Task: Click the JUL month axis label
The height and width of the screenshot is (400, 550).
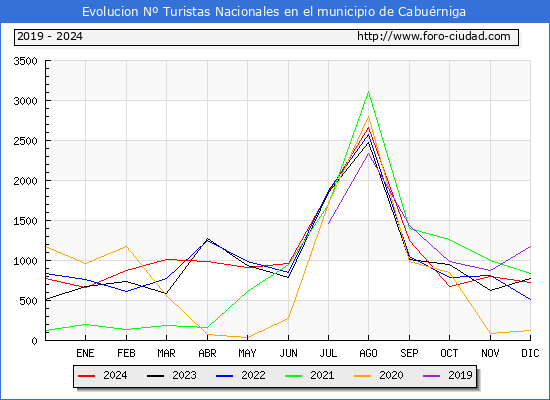Action: (x=328, y=353)
